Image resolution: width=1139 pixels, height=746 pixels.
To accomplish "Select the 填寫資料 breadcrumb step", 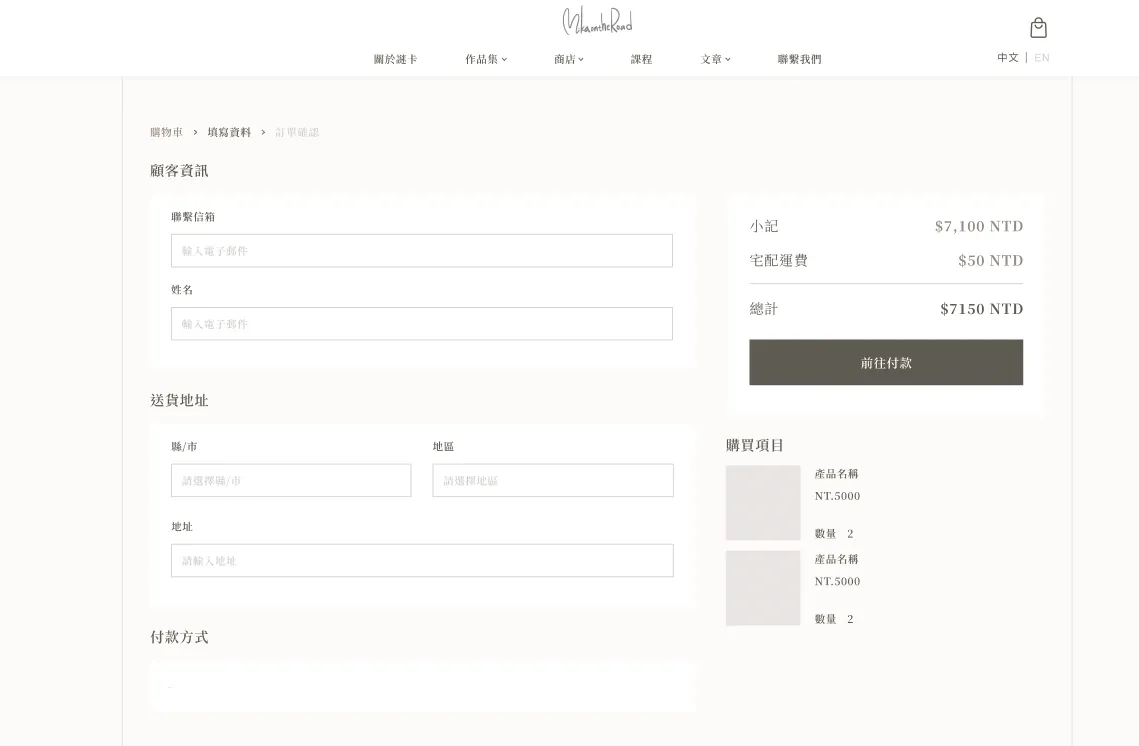I will tap(229, 132).
